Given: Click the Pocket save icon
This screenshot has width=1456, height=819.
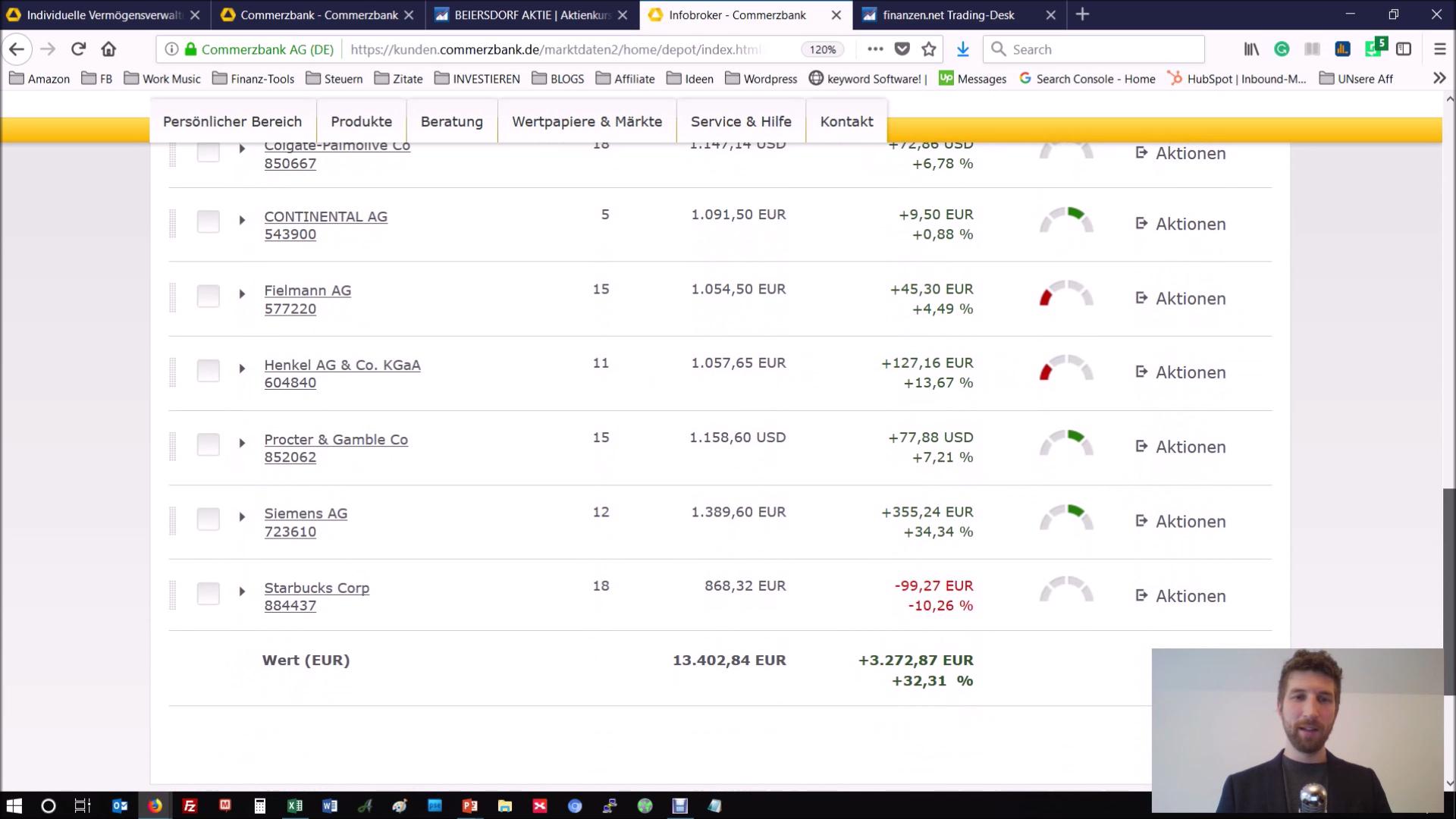Looking at the screenshot, I should [902, 49].
